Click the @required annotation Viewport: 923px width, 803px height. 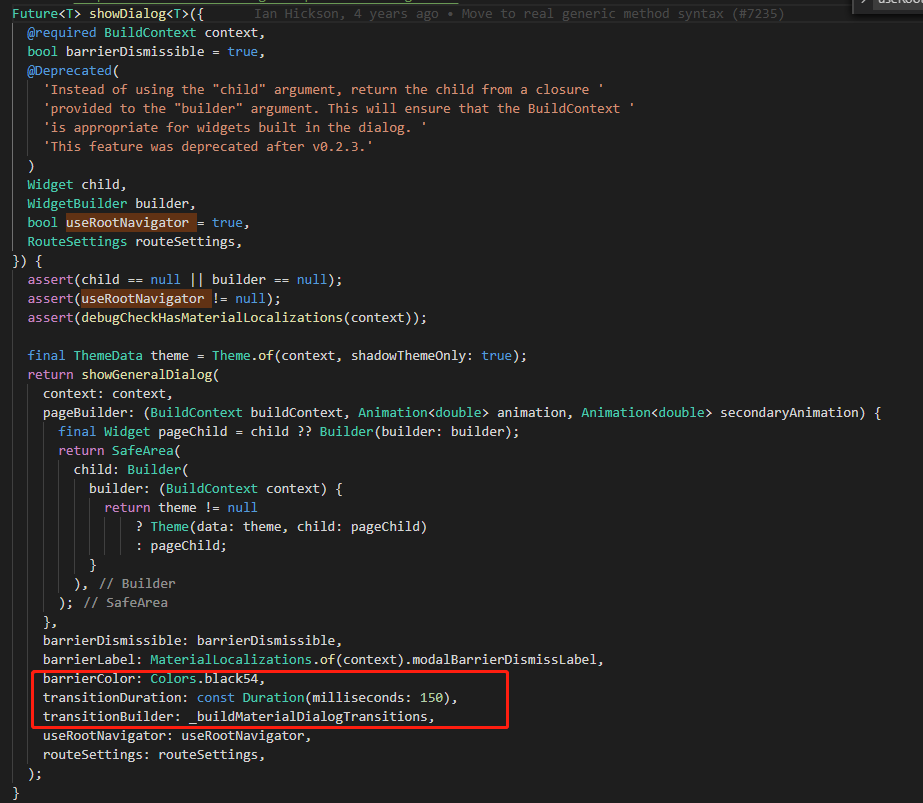(62, 33)
